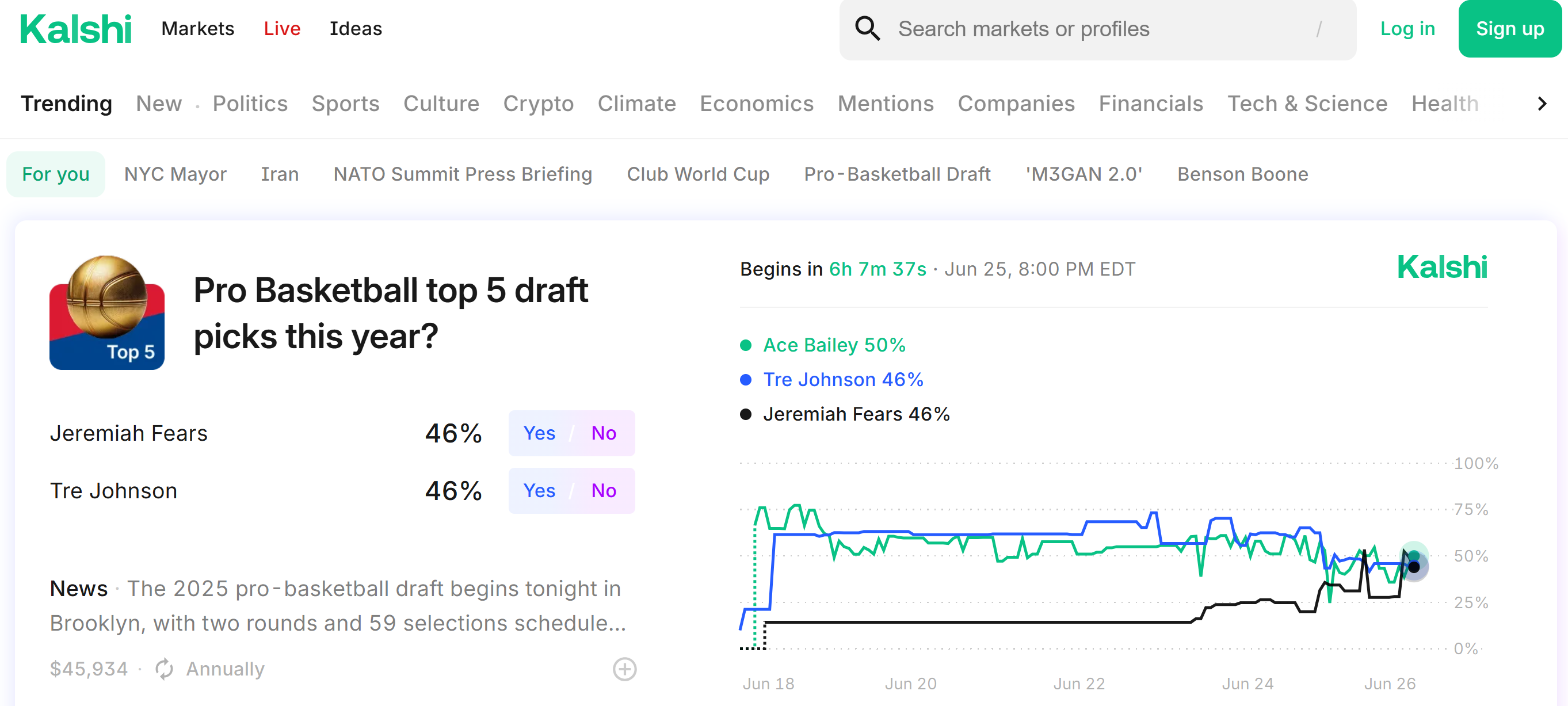Open the Markets menu
This screenshot has height=706, width=1568.
pos(198,29)
